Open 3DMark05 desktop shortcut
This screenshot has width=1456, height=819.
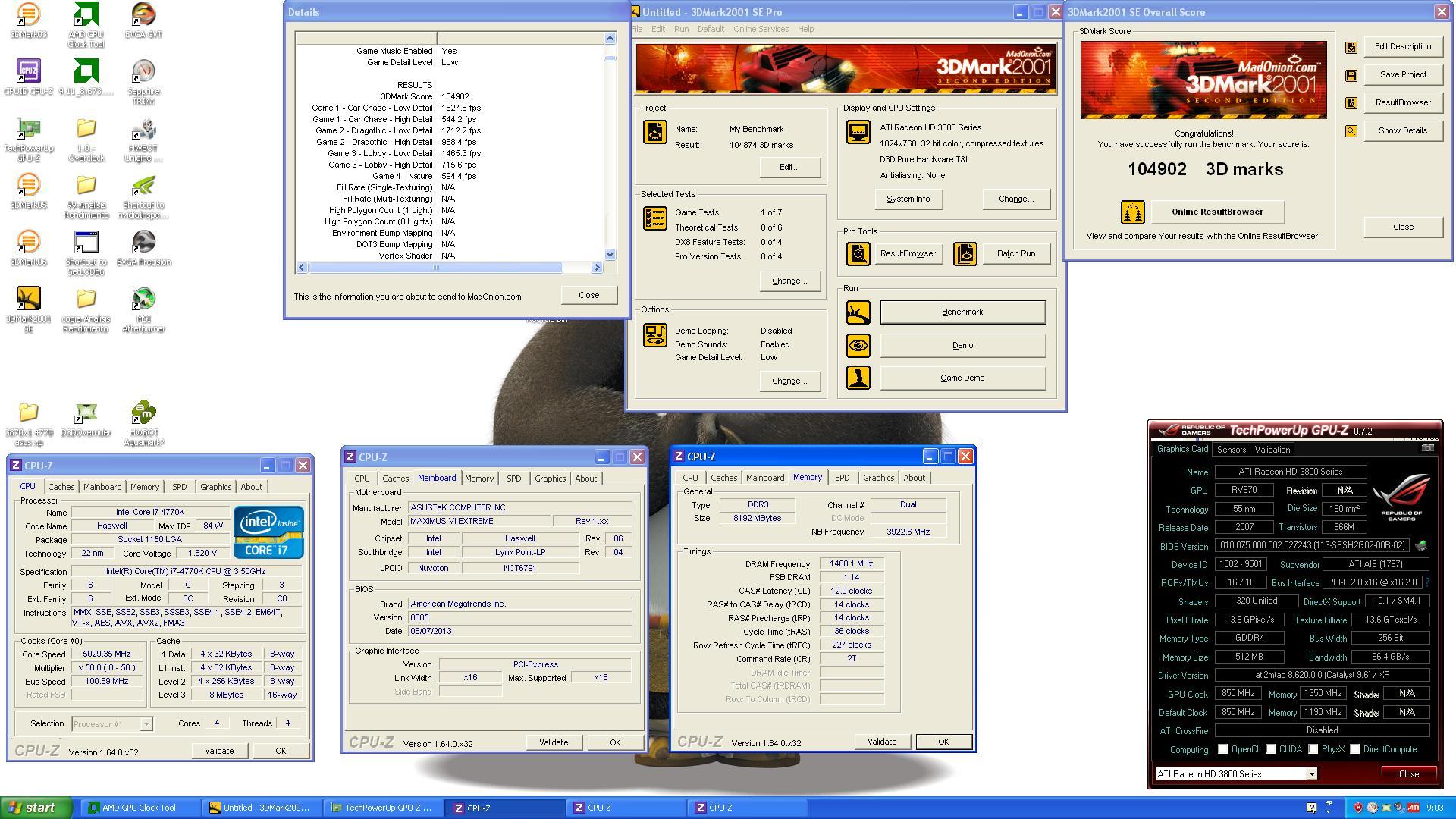pos(28,191)
